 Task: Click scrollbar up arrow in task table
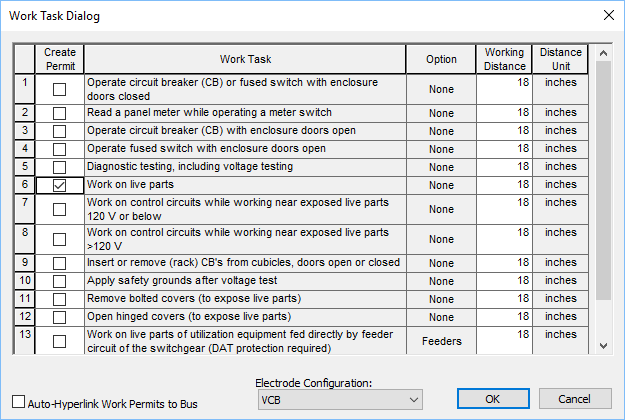coord(602,53)
